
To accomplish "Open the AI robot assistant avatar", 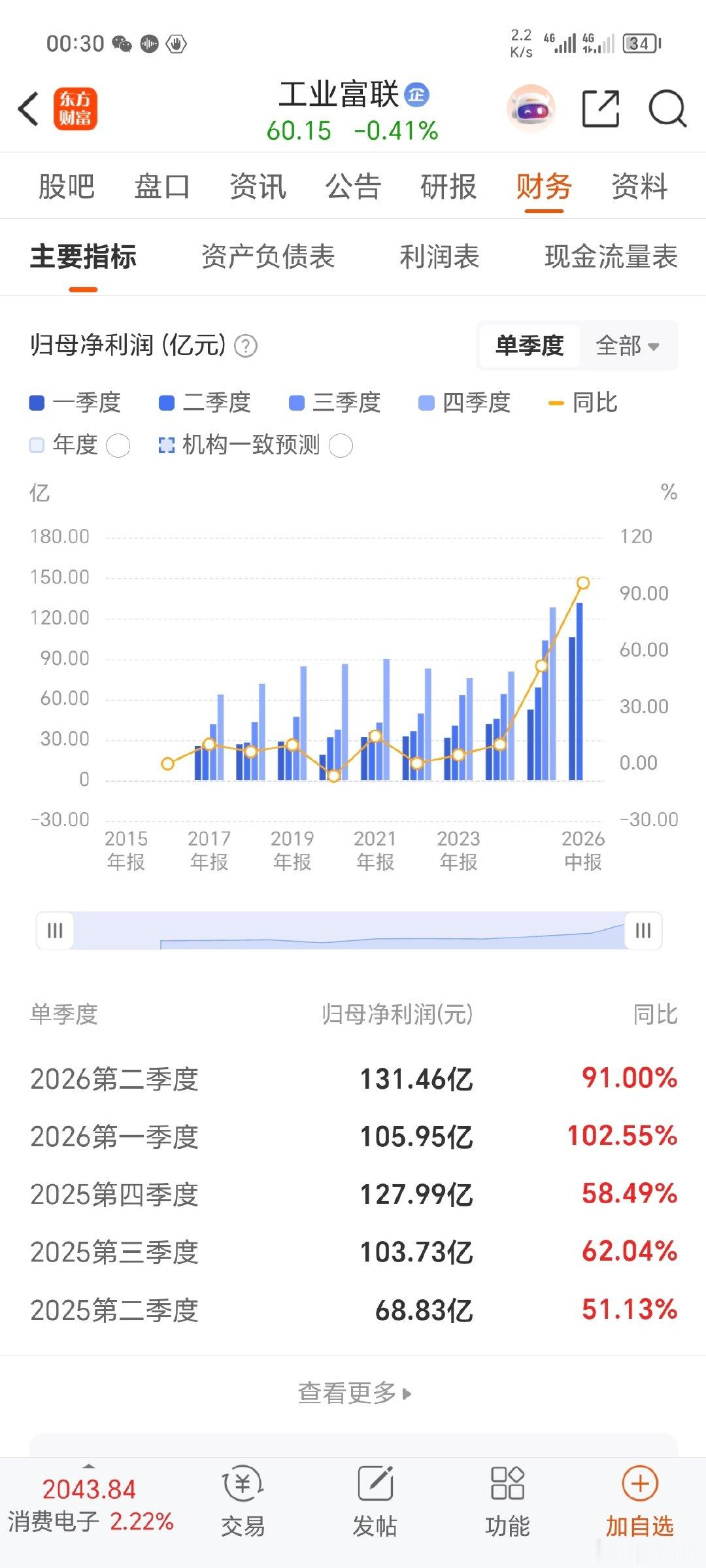I will pyautogui.click(x=531, y=109).
